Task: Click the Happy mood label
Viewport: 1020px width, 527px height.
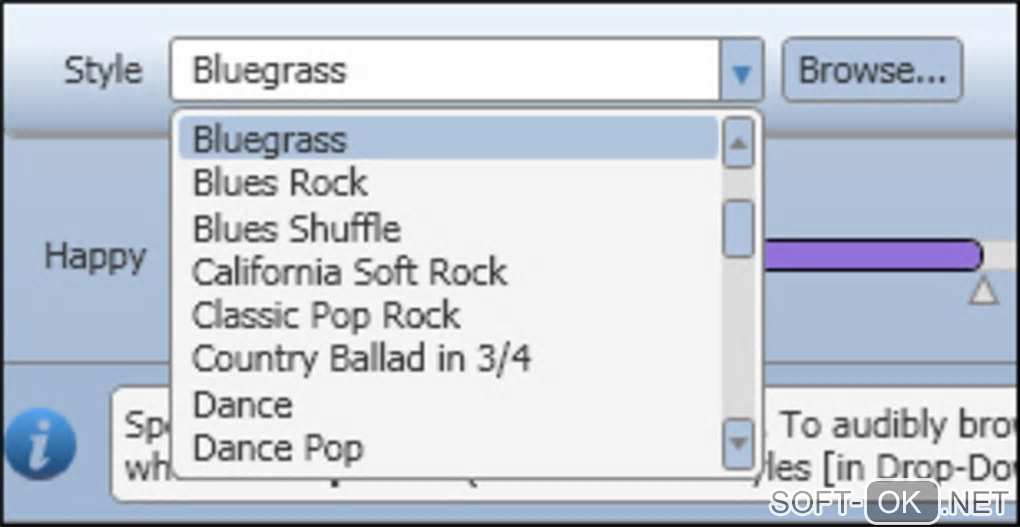Action: 95,257
